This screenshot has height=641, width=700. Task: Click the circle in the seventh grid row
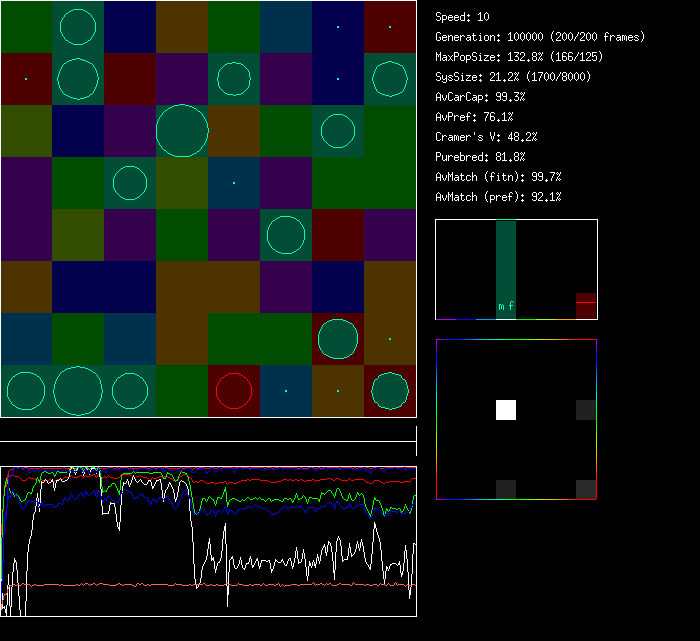click(338, 339)
